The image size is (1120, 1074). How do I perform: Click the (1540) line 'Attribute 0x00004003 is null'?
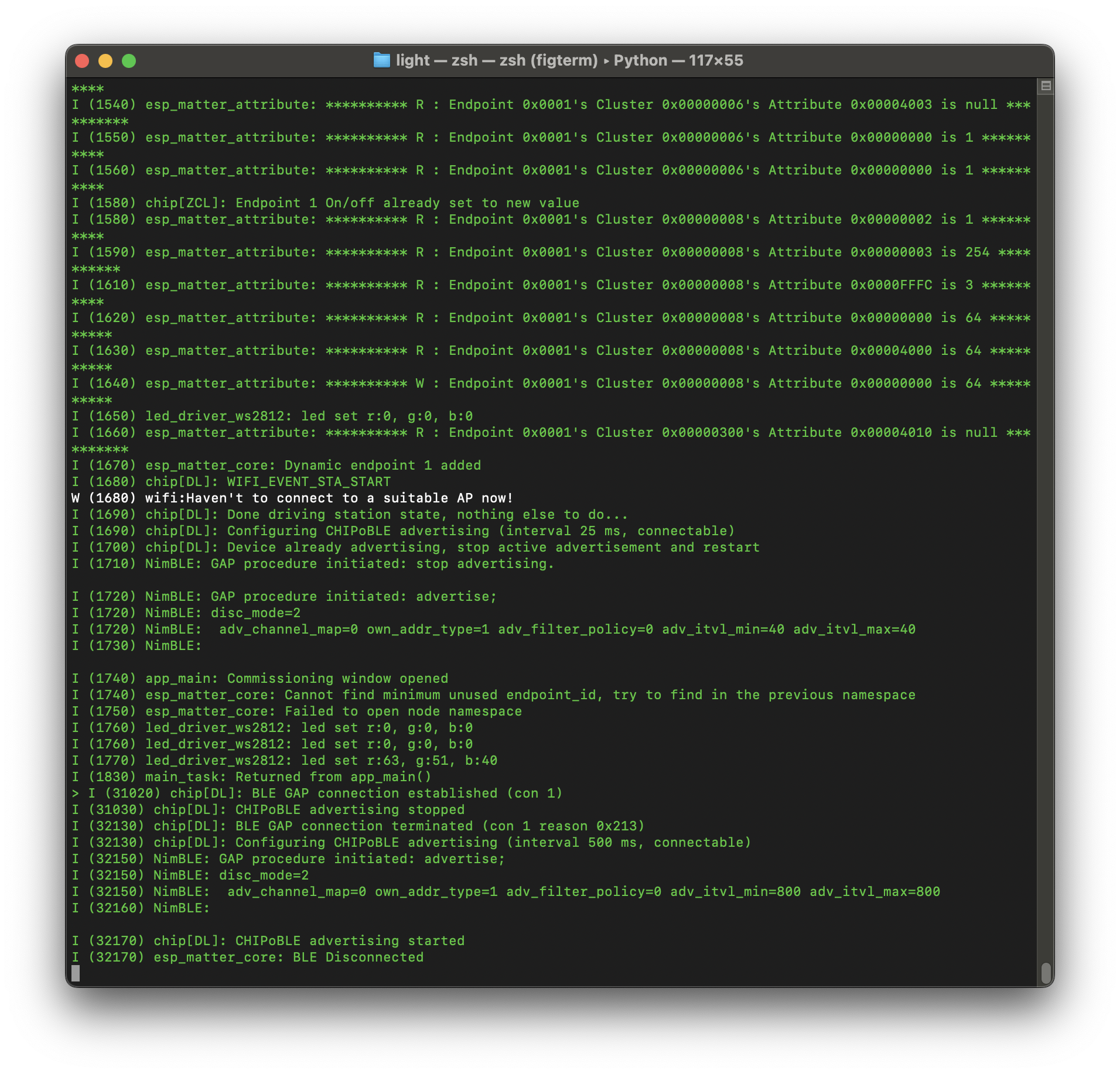tap(551, 104)
